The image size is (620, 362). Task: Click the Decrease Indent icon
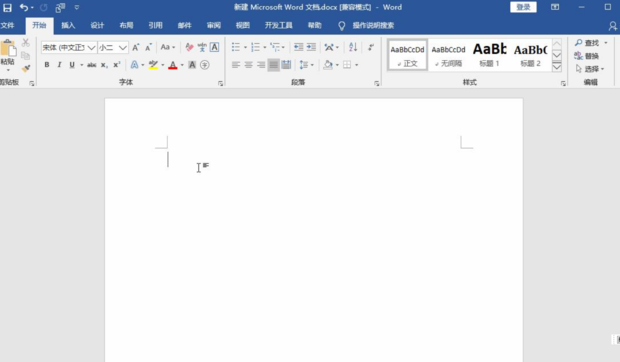299,47
